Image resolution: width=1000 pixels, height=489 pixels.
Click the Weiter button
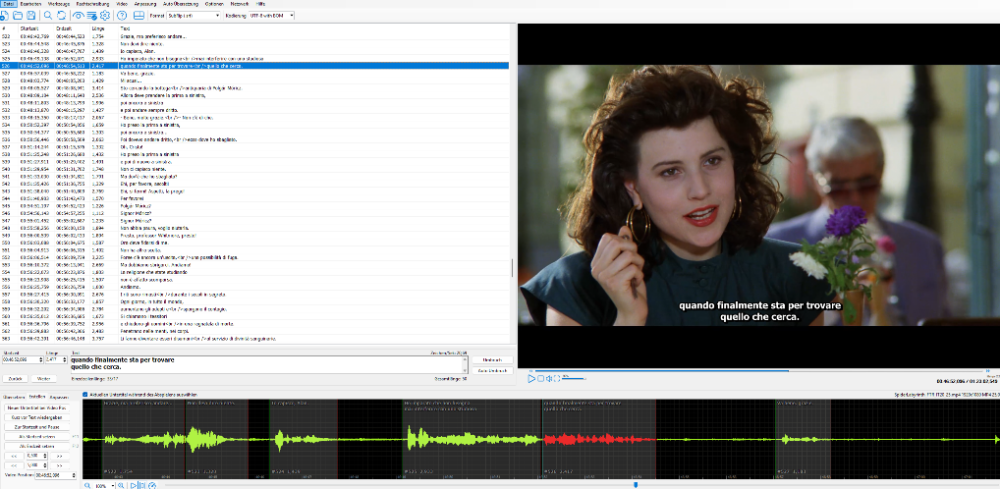(44, 379)
